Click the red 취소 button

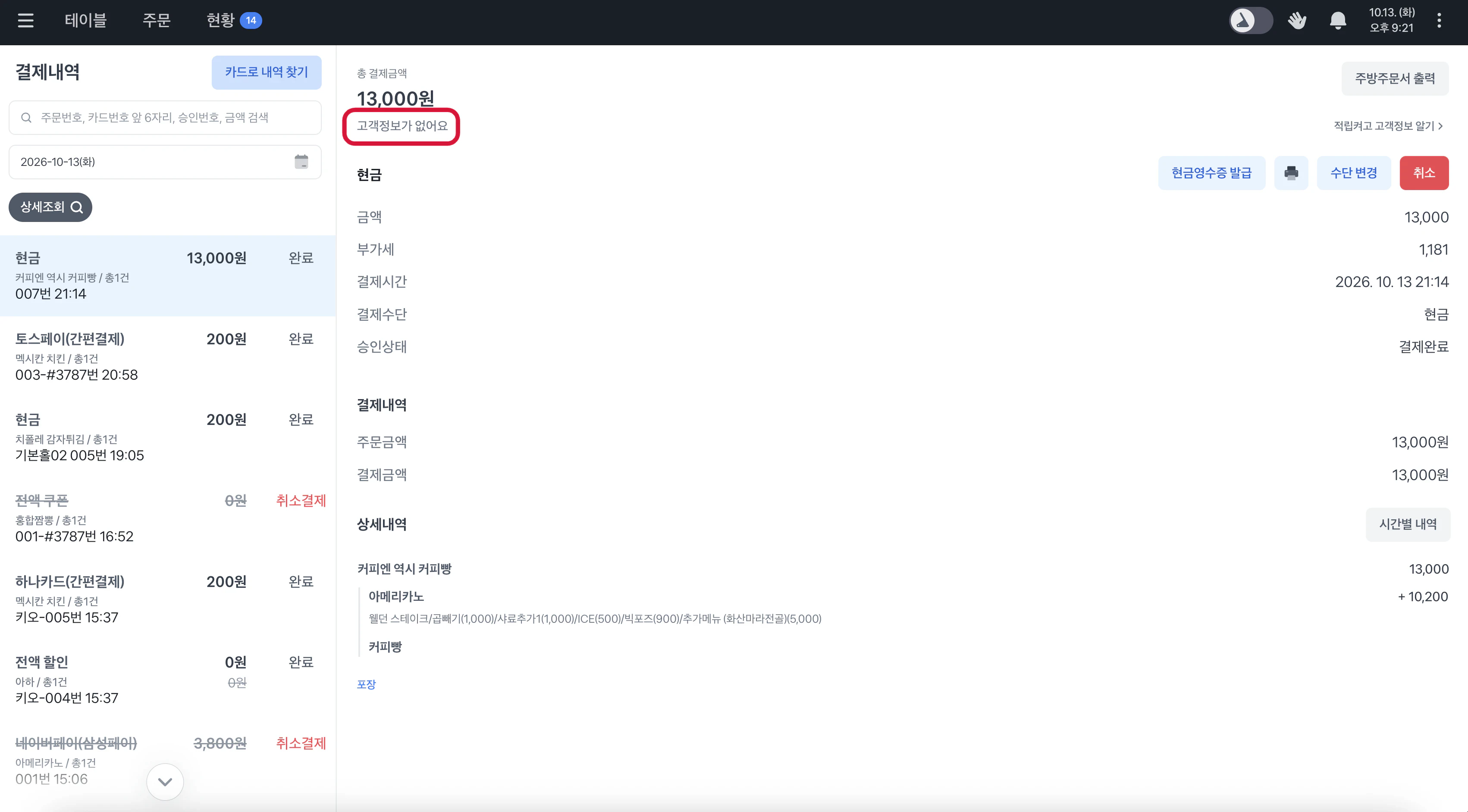[1424, 173]
